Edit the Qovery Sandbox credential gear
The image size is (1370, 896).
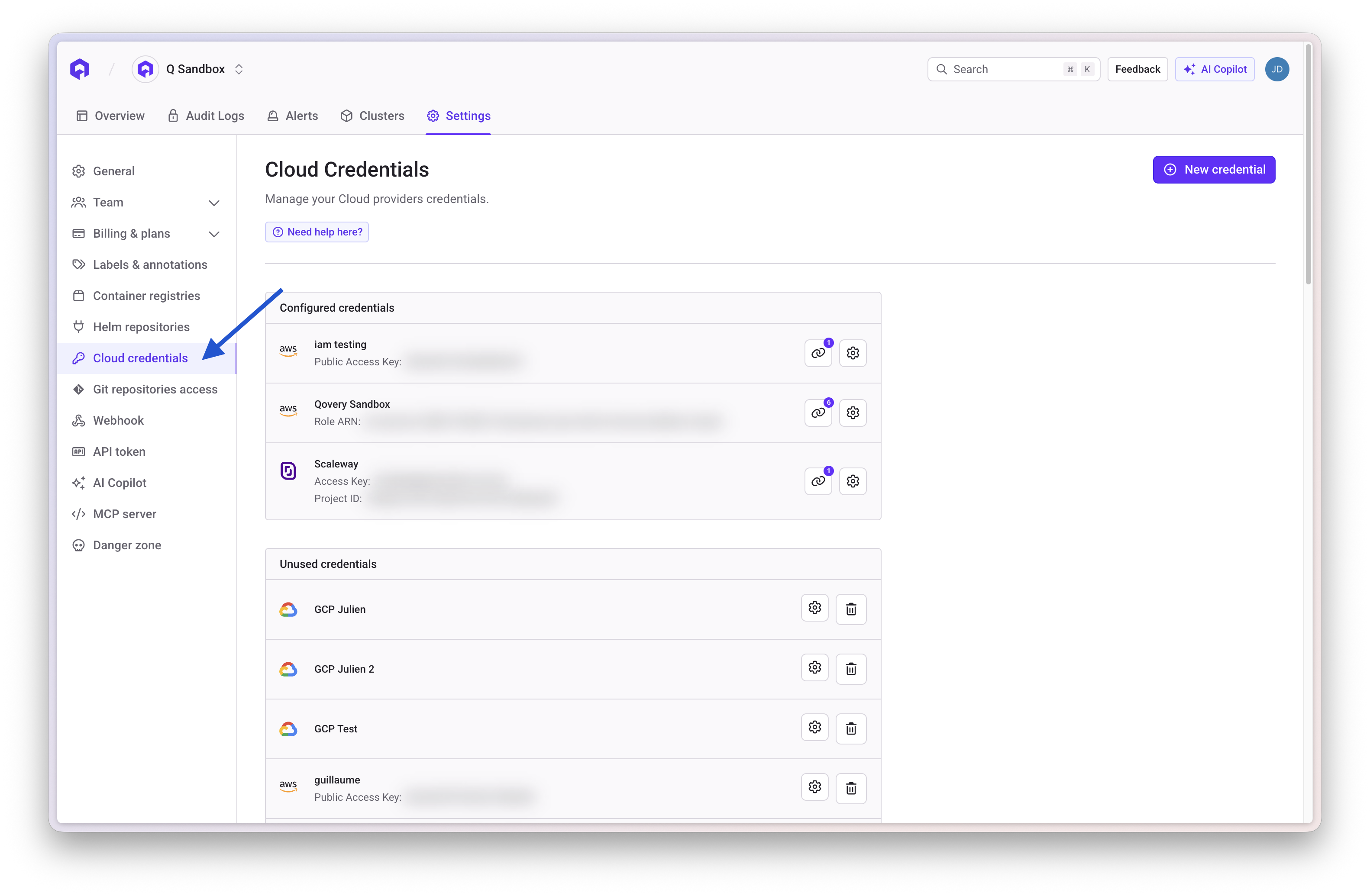tap(853, 413)
